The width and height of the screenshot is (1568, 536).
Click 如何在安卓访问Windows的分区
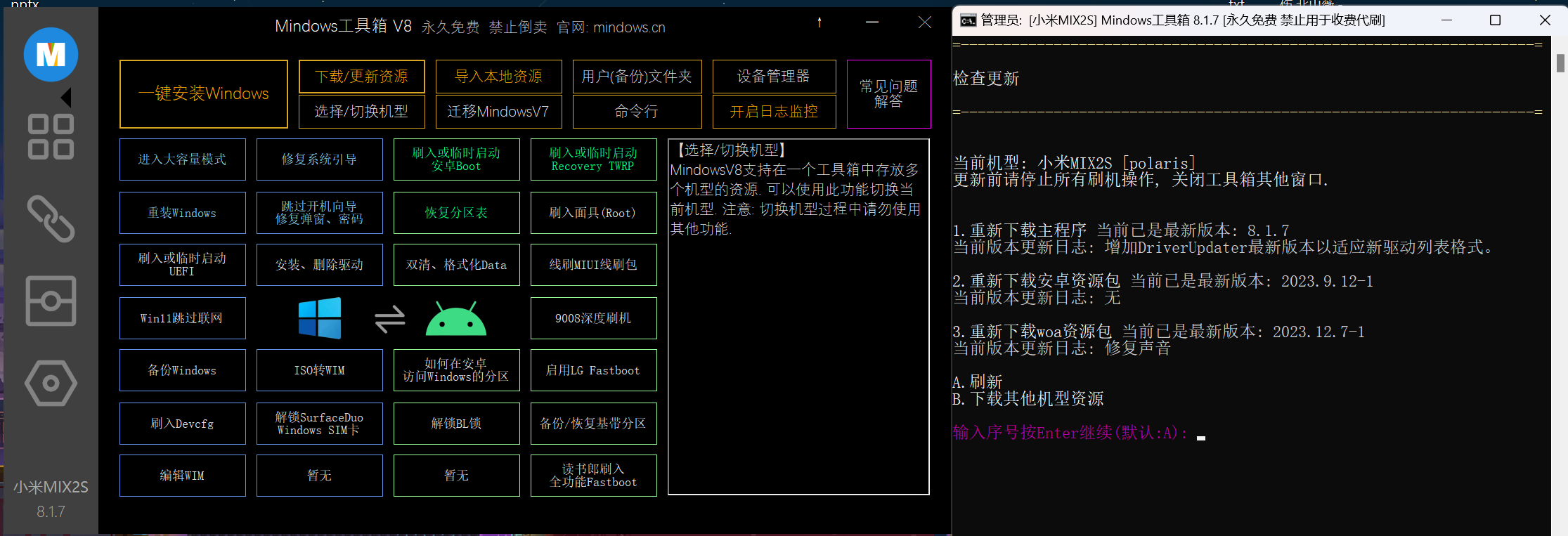[457, 370]
